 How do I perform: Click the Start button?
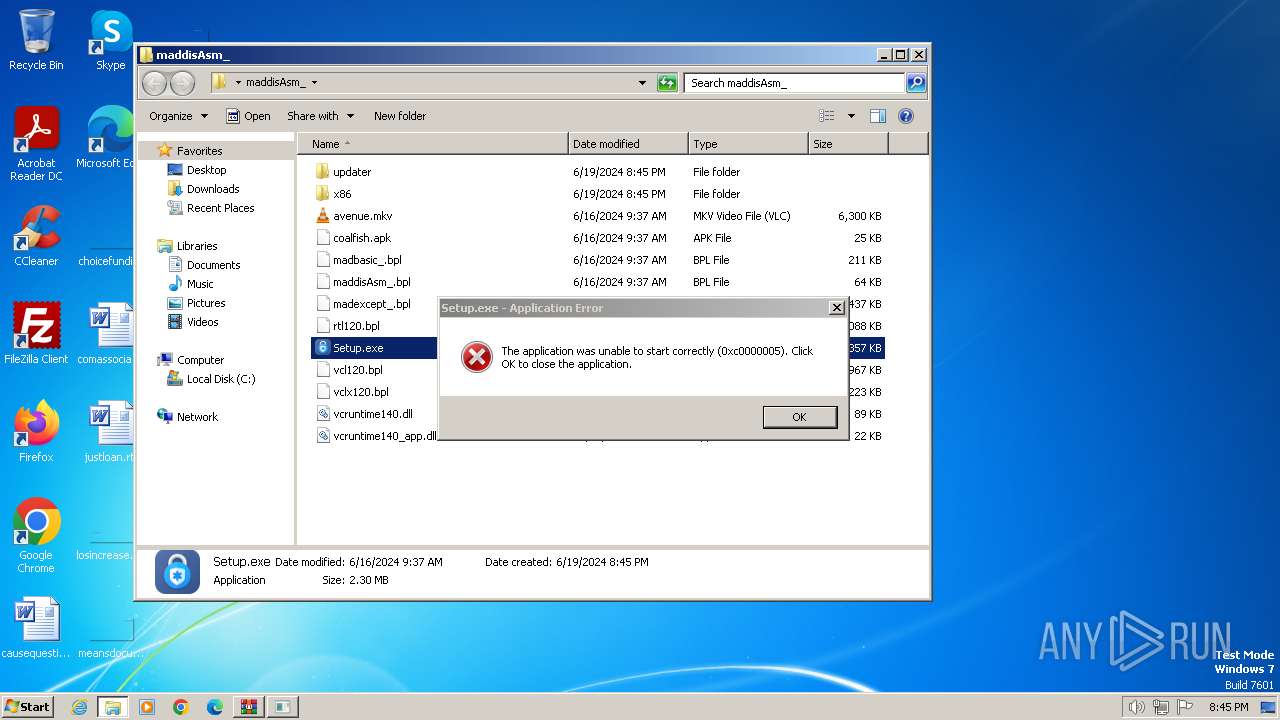coord(27,706)
